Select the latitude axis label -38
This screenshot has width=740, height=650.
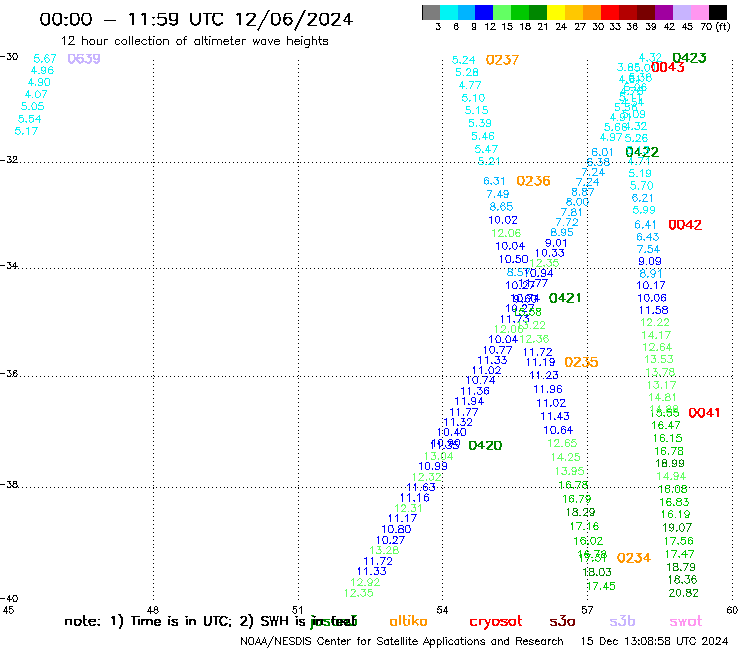[x=9, y=484]
